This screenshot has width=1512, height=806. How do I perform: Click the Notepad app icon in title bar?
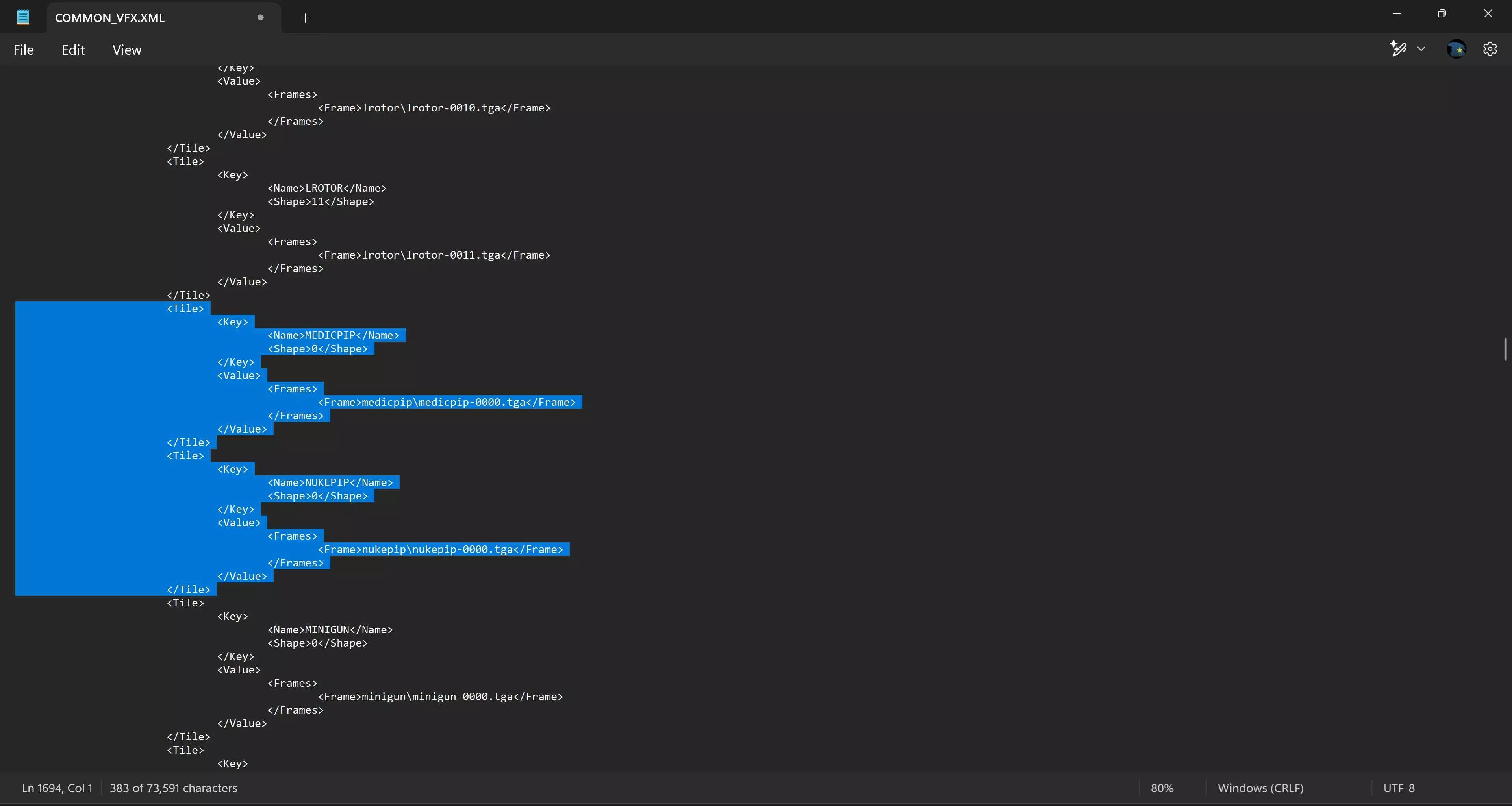pyautogui.click(x=23, y=17)
